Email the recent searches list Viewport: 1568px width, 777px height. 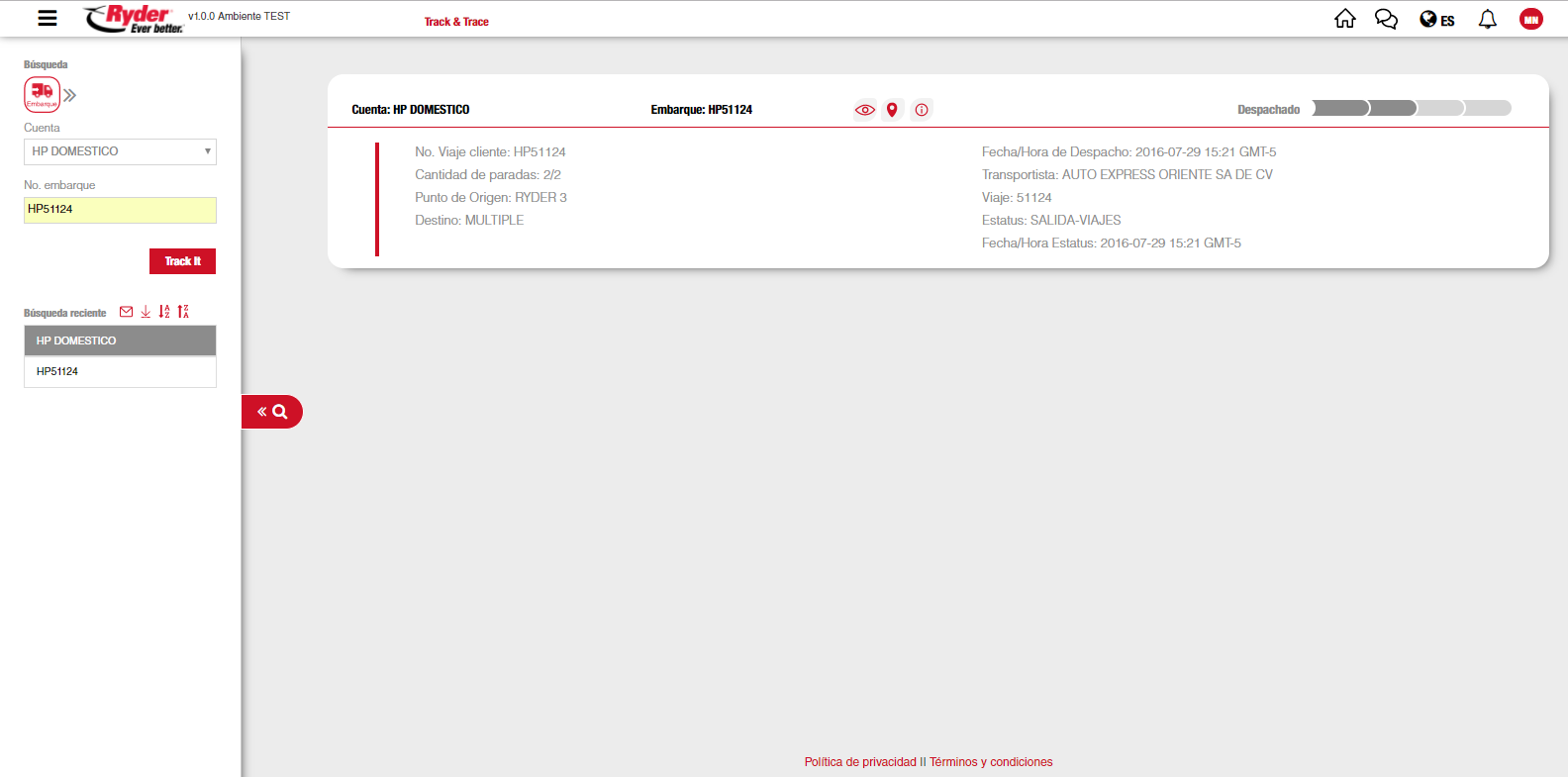126,312
